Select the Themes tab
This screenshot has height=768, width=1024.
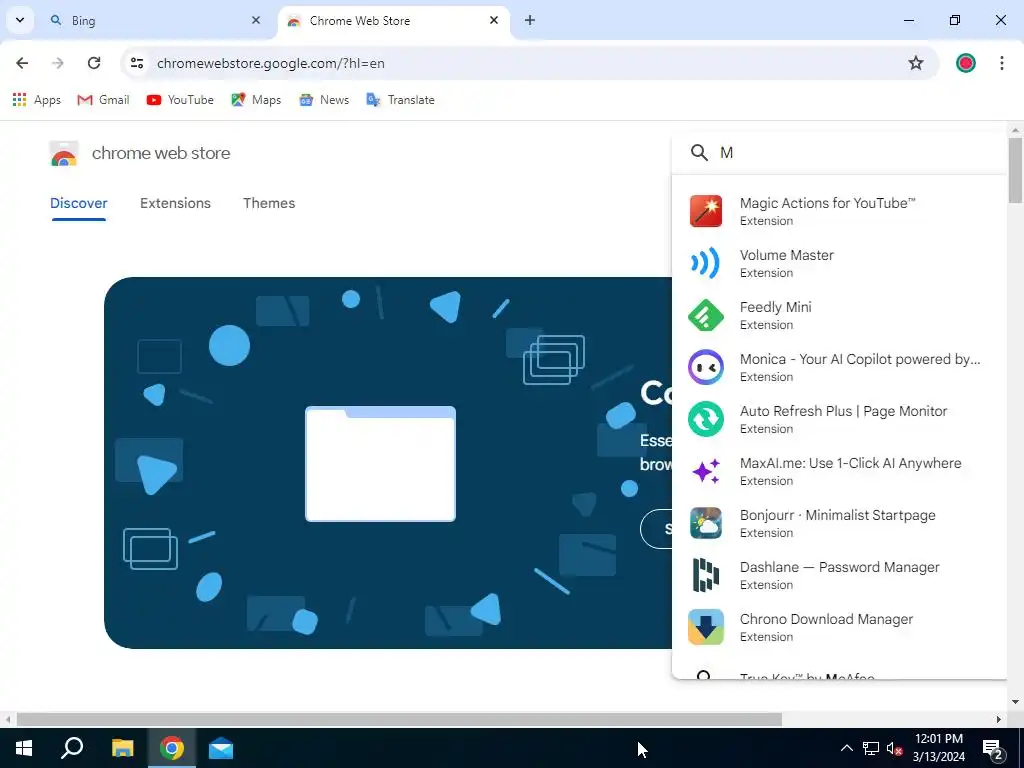(x=269, y=203)
